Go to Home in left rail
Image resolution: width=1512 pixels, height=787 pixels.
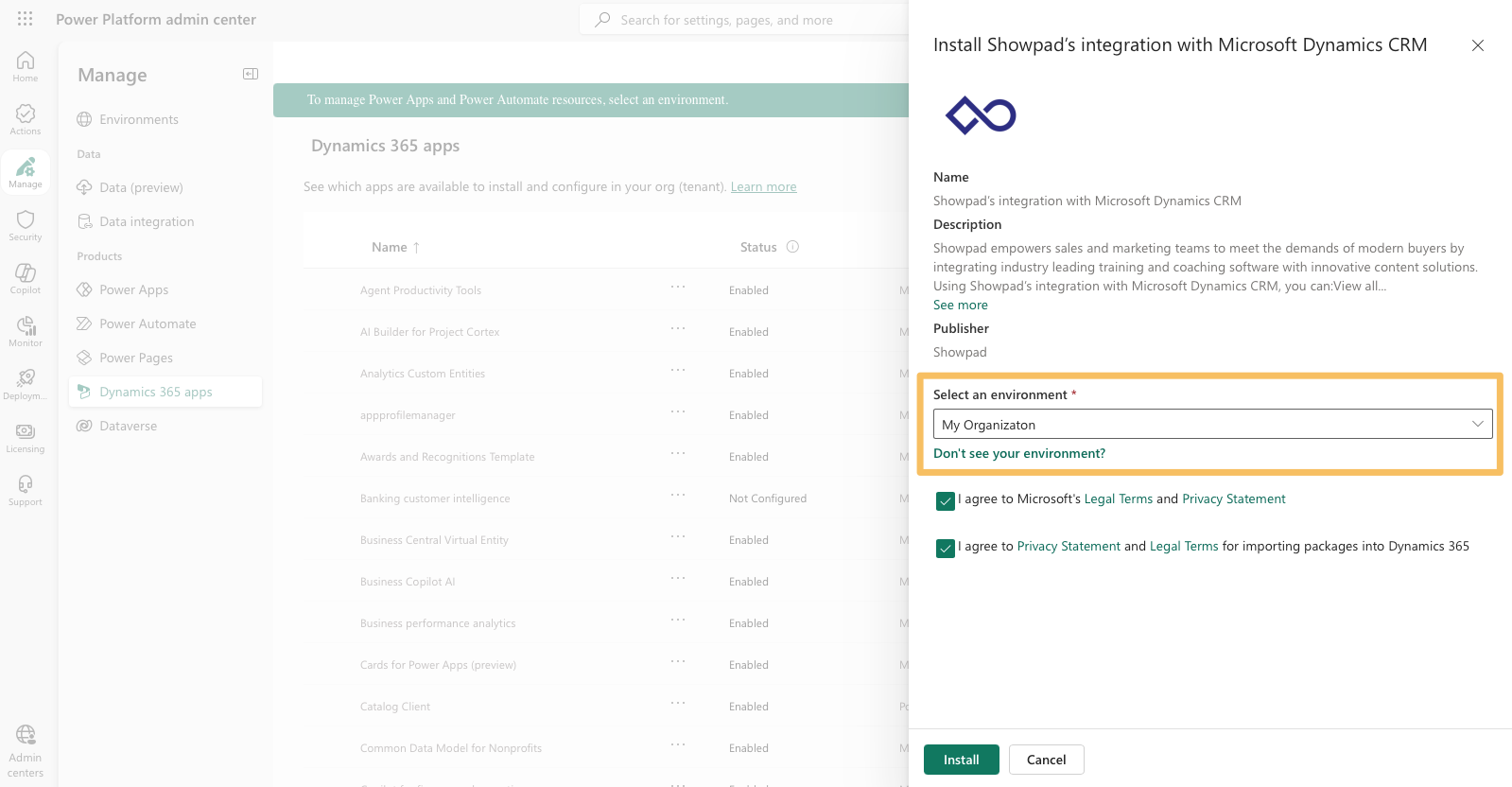click(x=26, y=66)
